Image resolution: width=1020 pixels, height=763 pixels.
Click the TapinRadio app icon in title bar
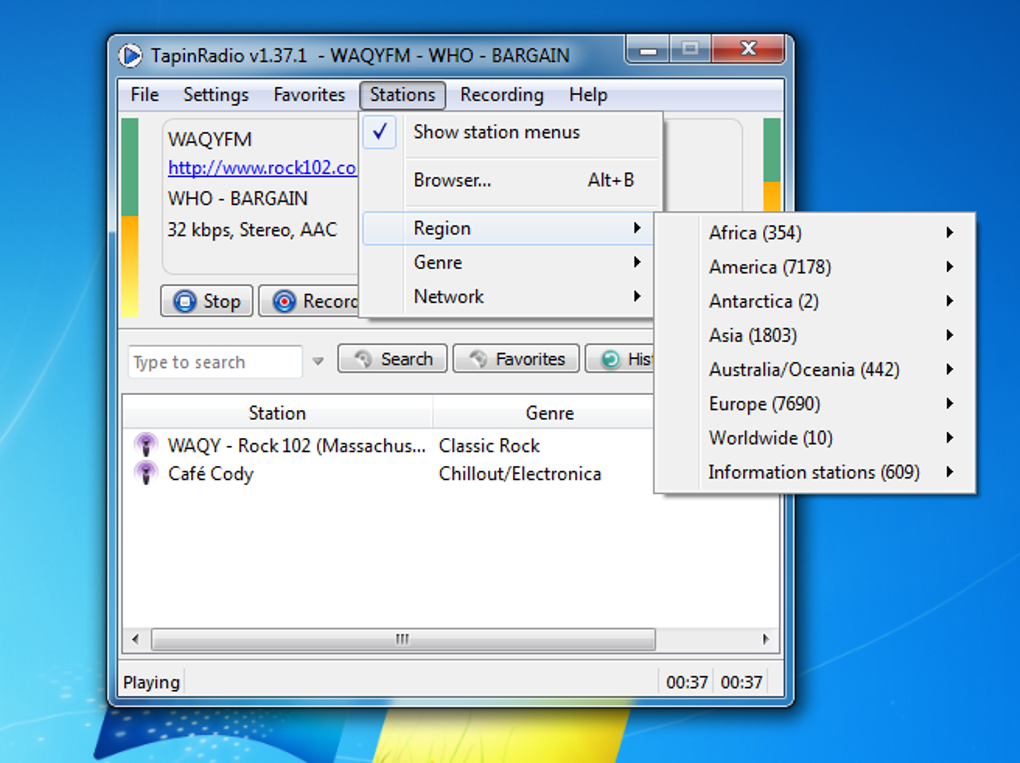click(130, 55)
